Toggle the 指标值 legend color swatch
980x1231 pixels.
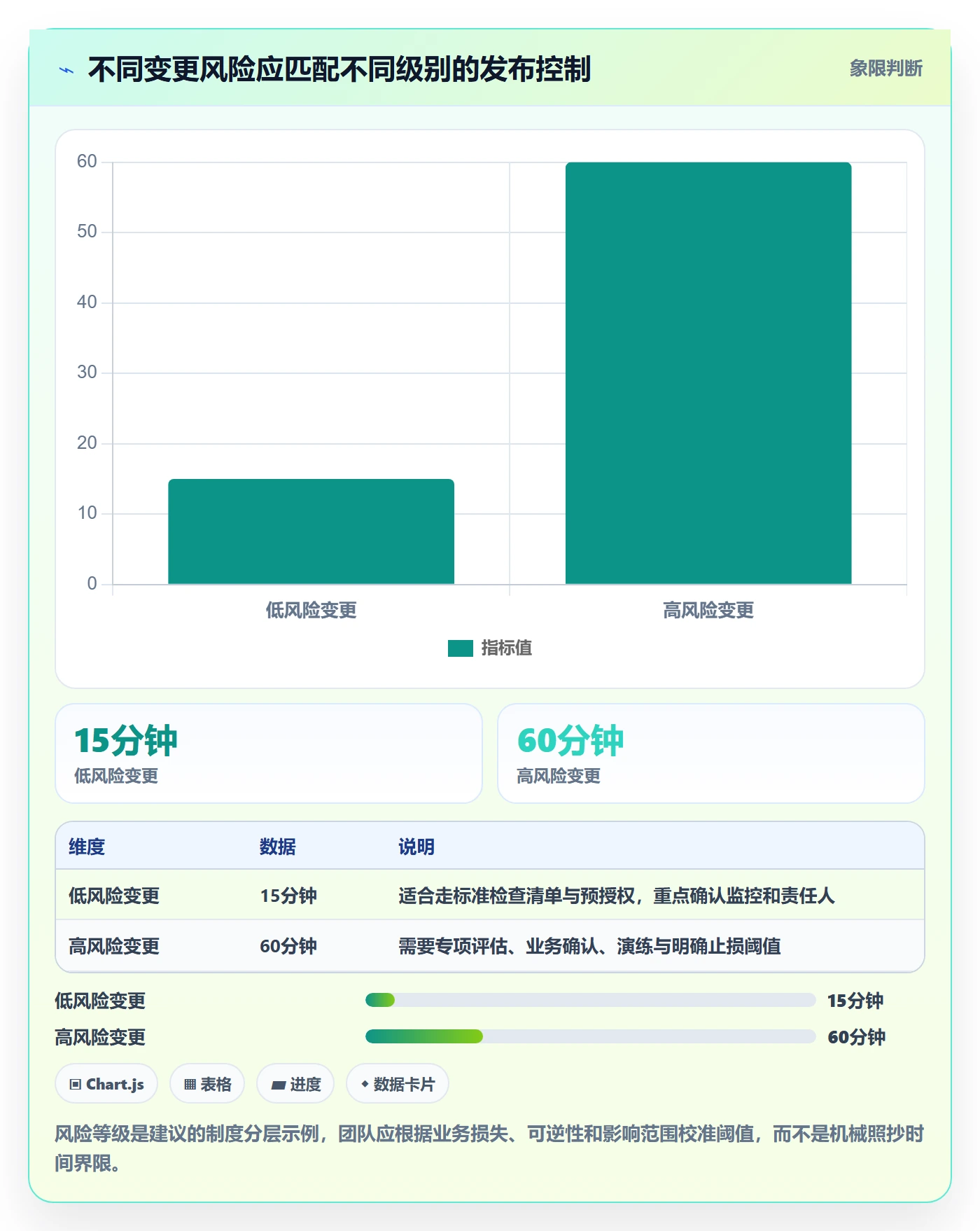[x=461, y=648]
